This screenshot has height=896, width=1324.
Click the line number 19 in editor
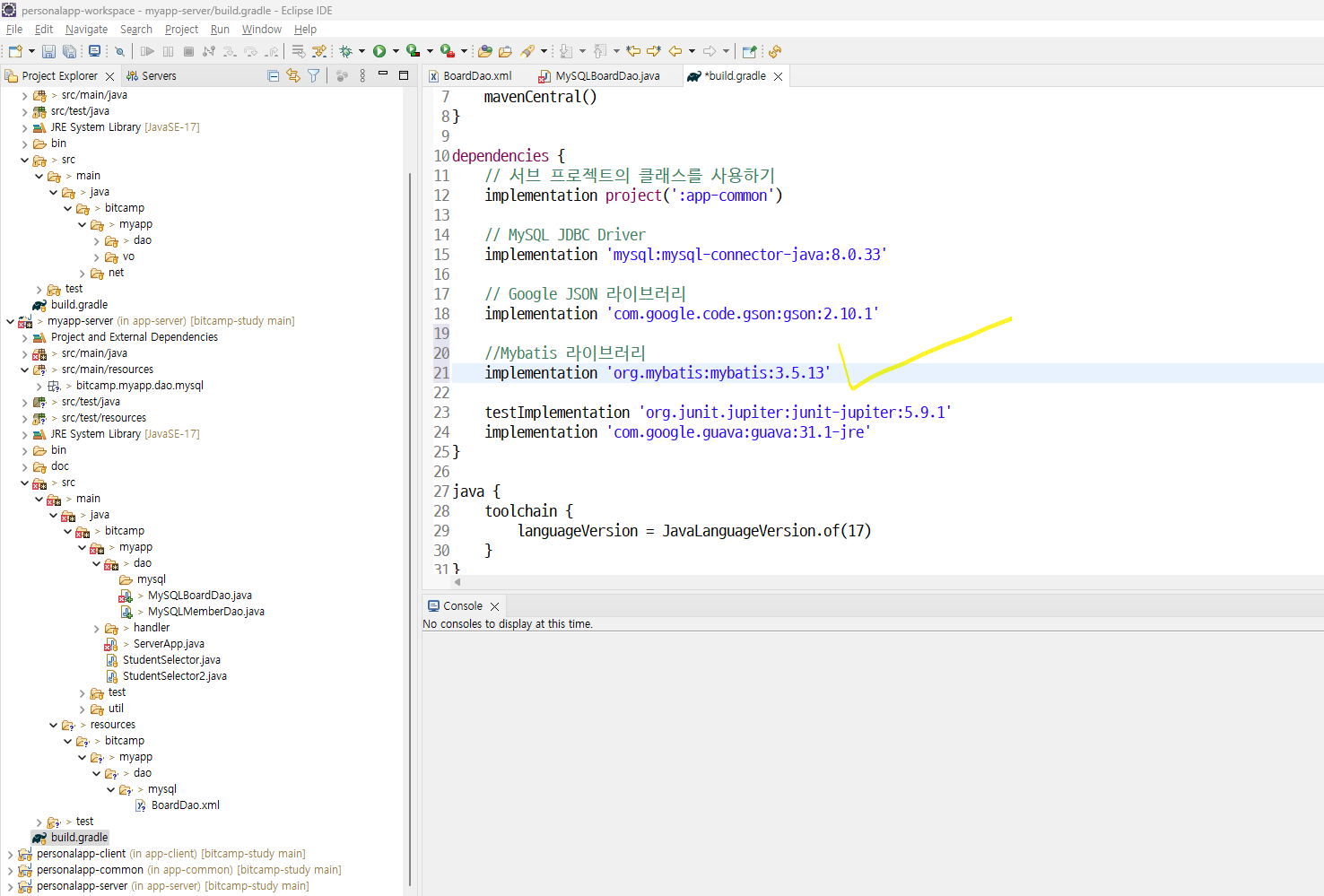tap(441, 334)
